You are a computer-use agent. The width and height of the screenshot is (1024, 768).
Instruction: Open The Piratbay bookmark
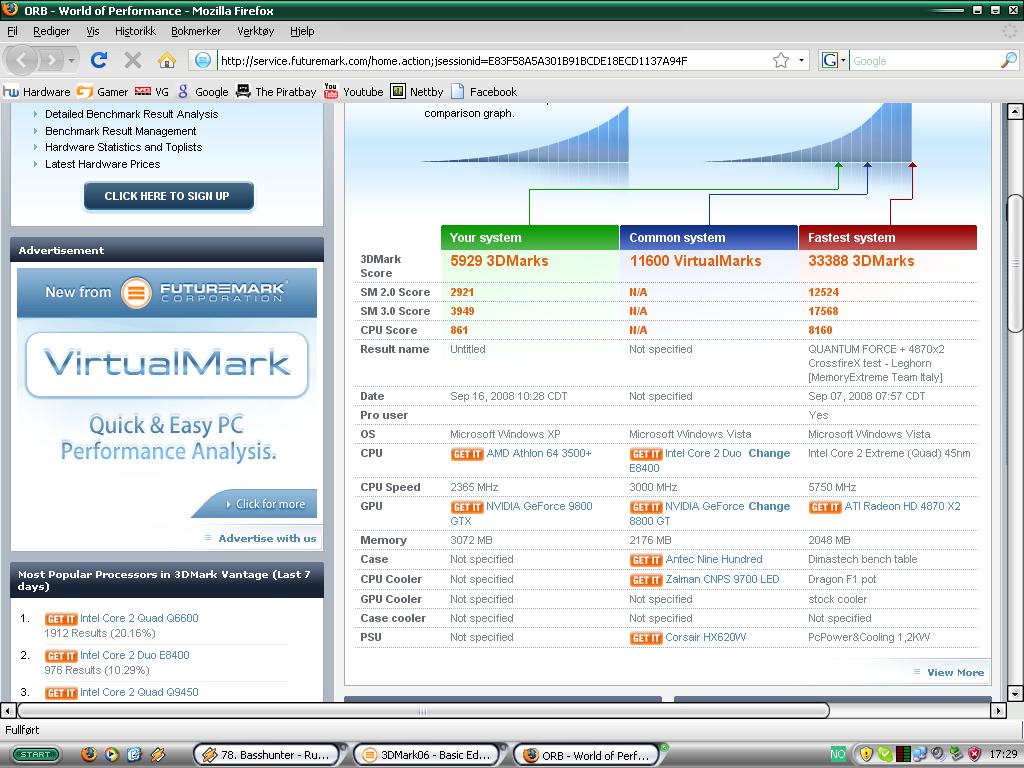click(x=276, y=92)
